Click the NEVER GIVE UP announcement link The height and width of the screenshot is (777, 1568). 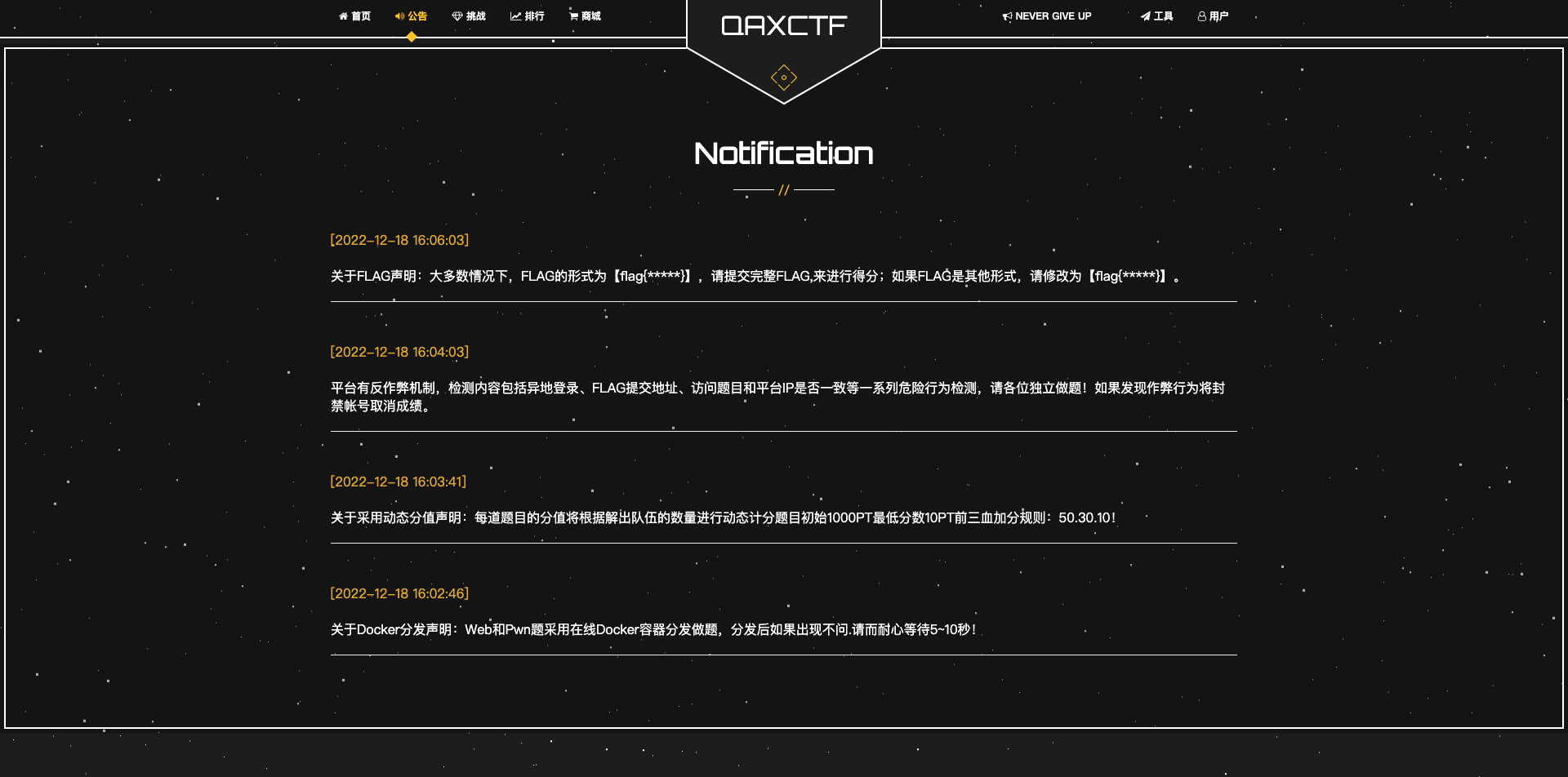1053,16
